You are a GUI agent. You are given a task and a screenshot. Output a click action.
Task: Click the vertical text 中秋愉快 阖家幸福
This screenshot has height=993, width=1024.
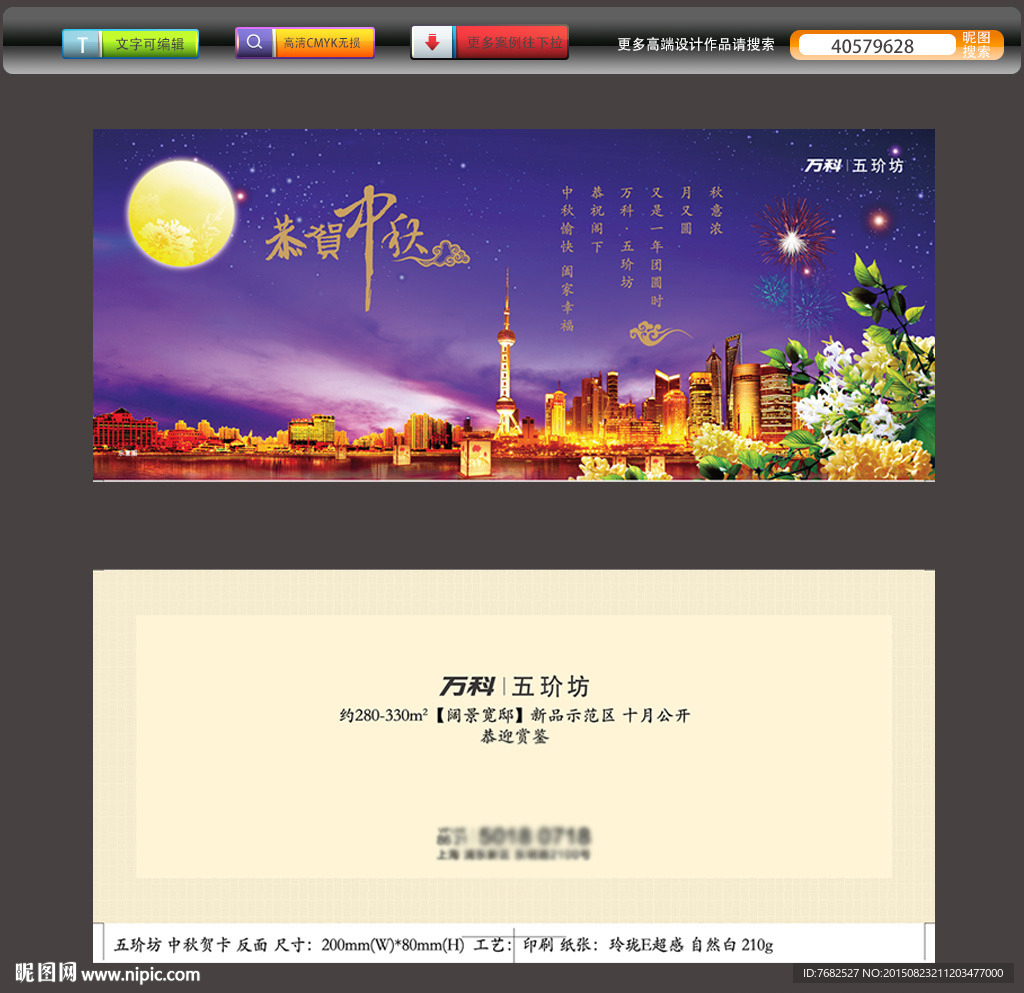point(567,259)
